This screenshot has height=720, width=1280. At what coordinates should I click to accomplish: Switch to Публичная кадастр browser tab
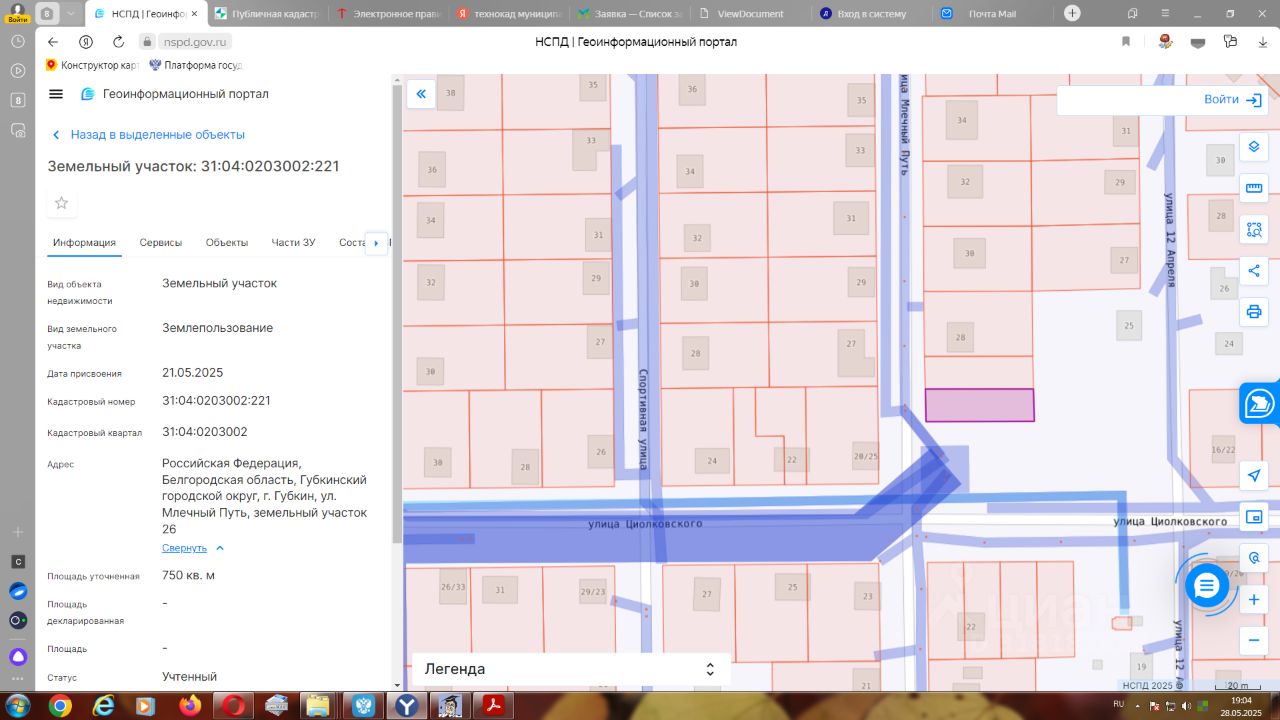pos(267,14)
